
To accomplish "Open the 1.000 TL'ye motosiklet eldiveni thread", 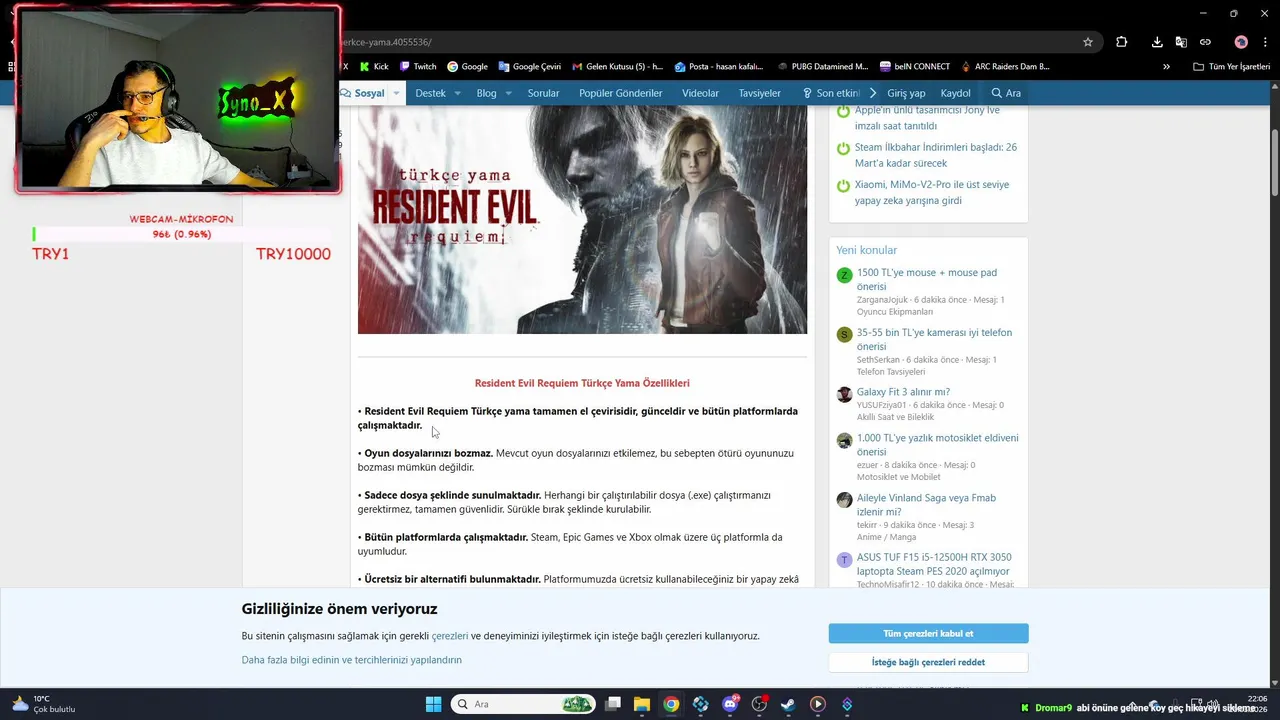I will tap(937, 445).
